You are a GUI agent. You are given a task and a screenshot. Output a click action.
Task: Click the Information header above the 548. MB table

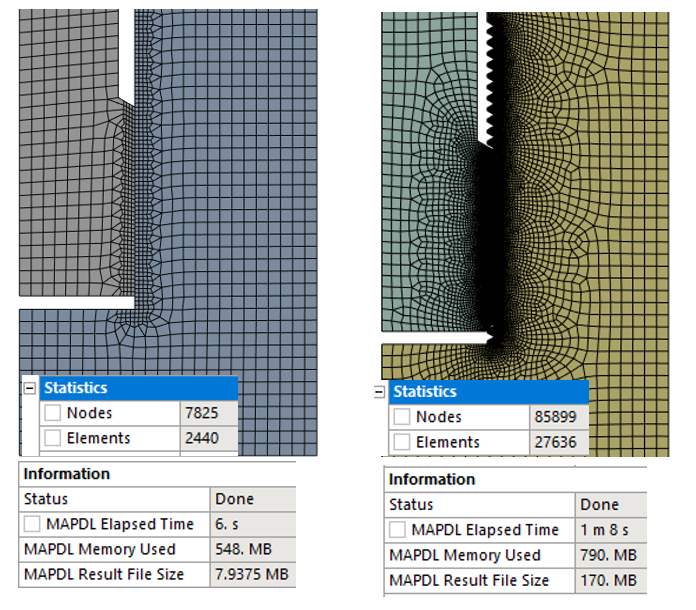[66, 474]
